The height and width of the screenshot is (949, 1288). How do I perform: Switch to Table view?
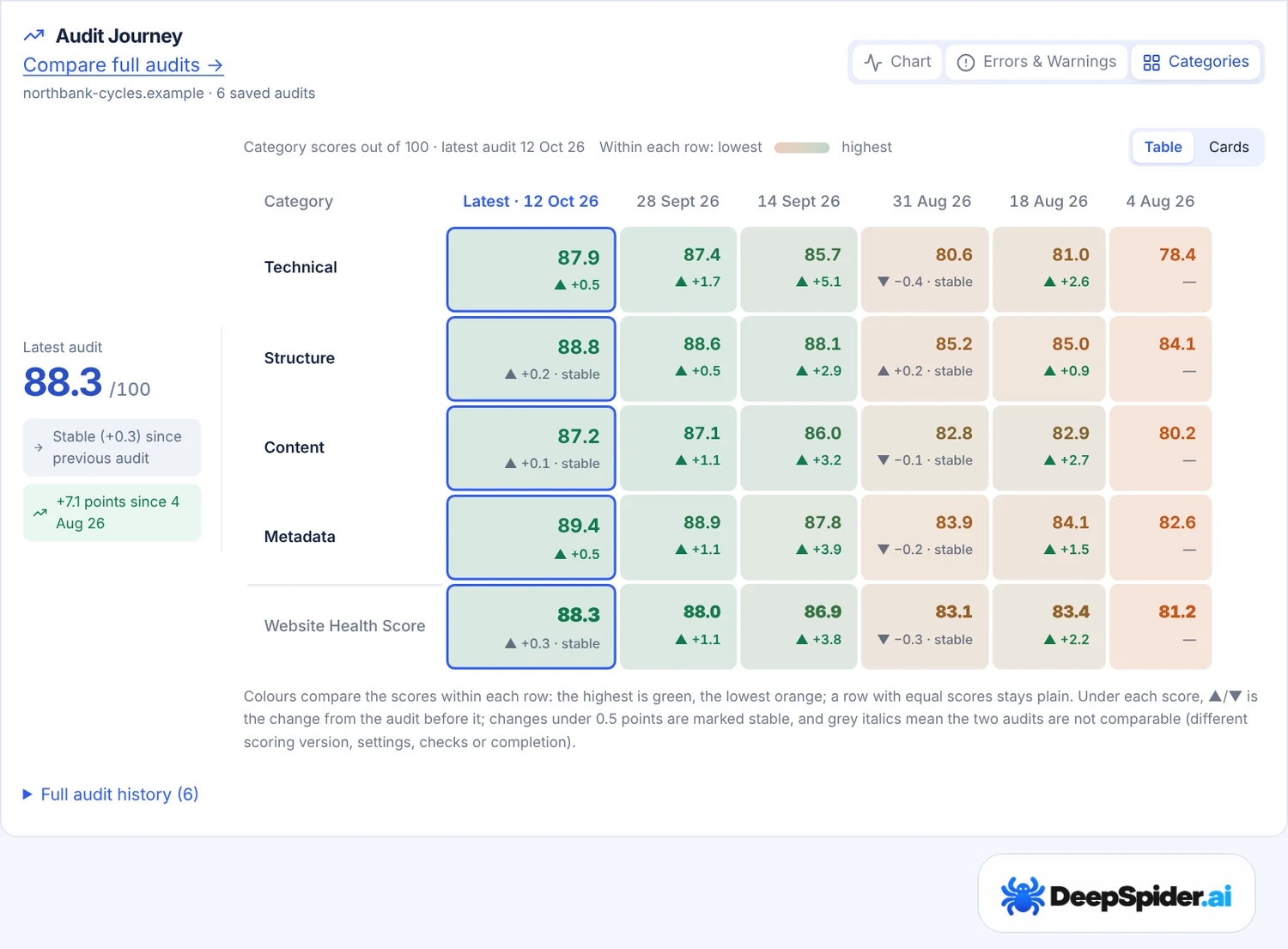click(1163, 147)
